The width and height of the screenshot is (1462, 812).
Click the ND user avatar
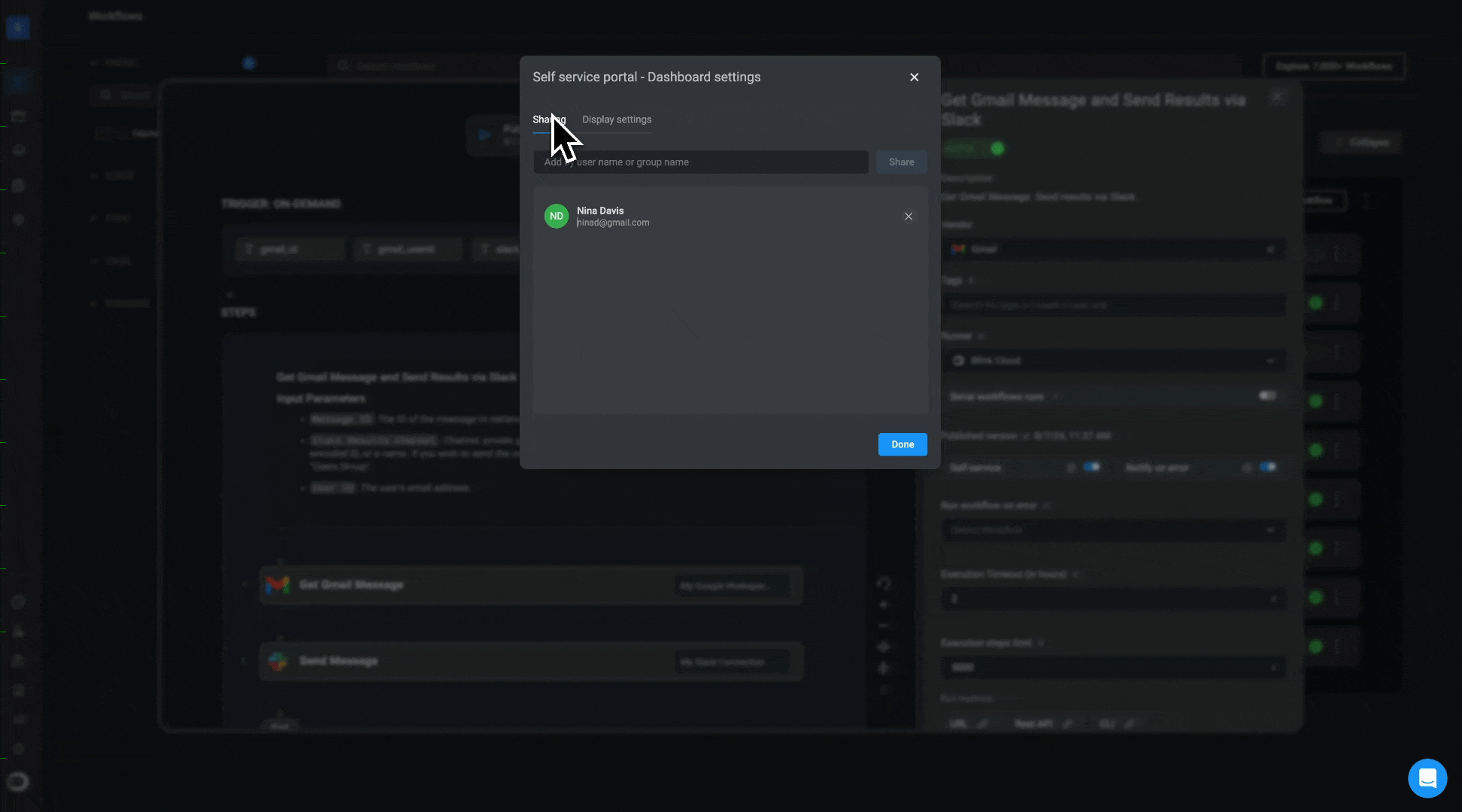(x=557, y=217)
